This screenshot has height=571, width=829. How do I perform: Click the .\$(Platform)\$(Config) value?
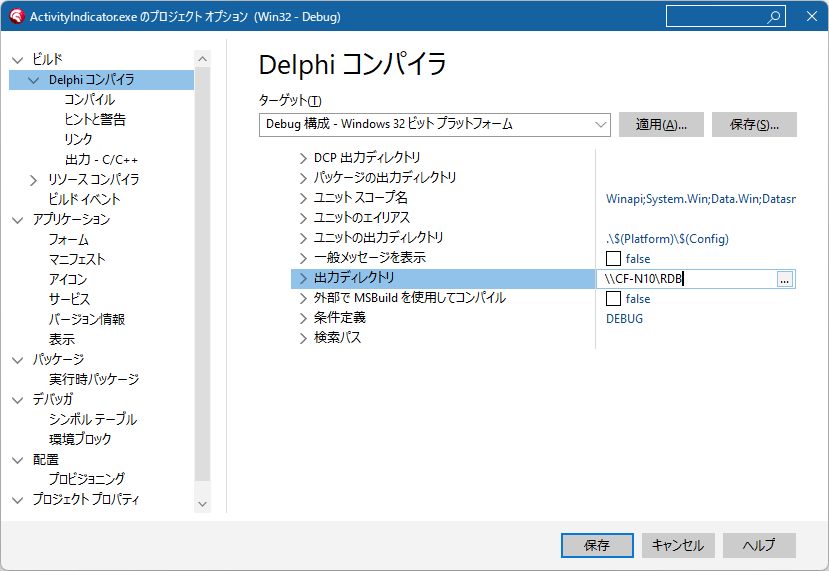[667, 239]
